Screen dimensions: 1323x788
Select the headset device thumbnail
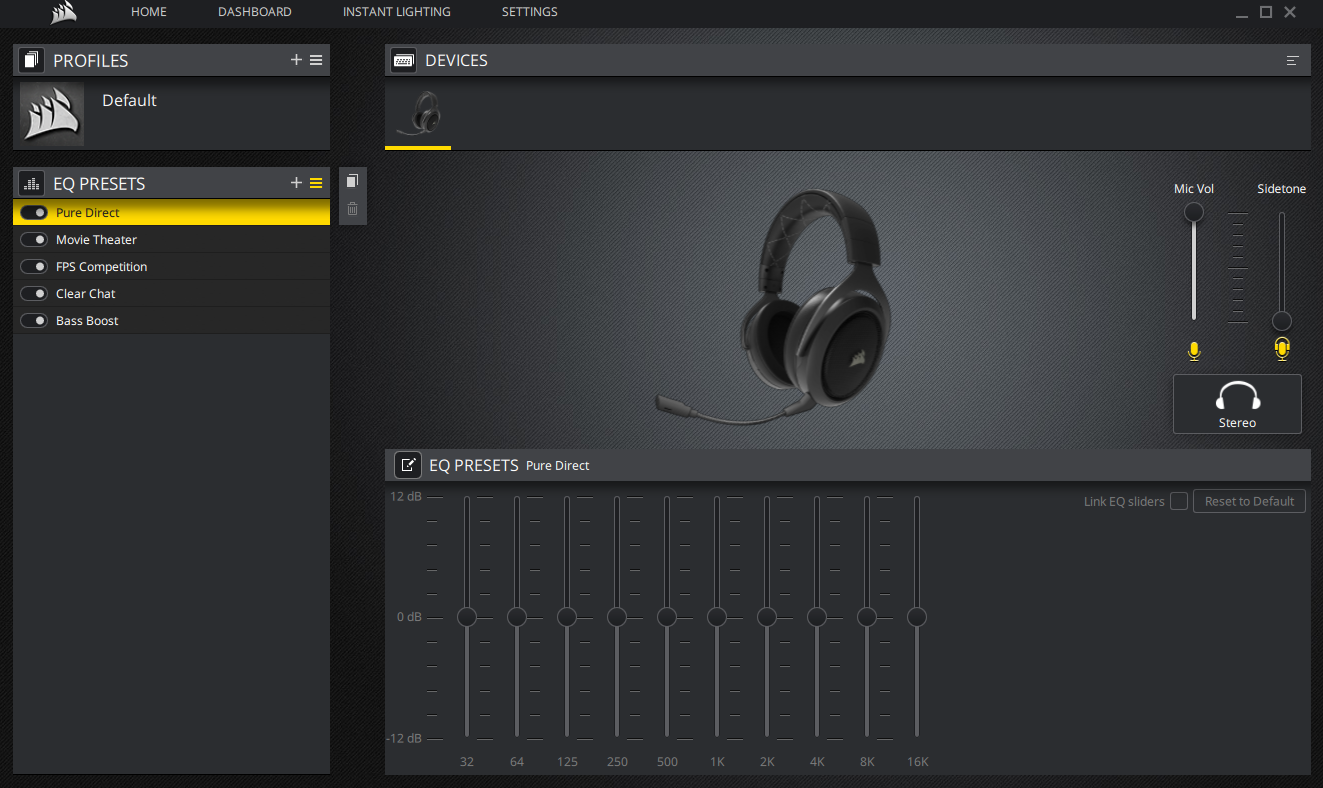(x=418, y=114)
